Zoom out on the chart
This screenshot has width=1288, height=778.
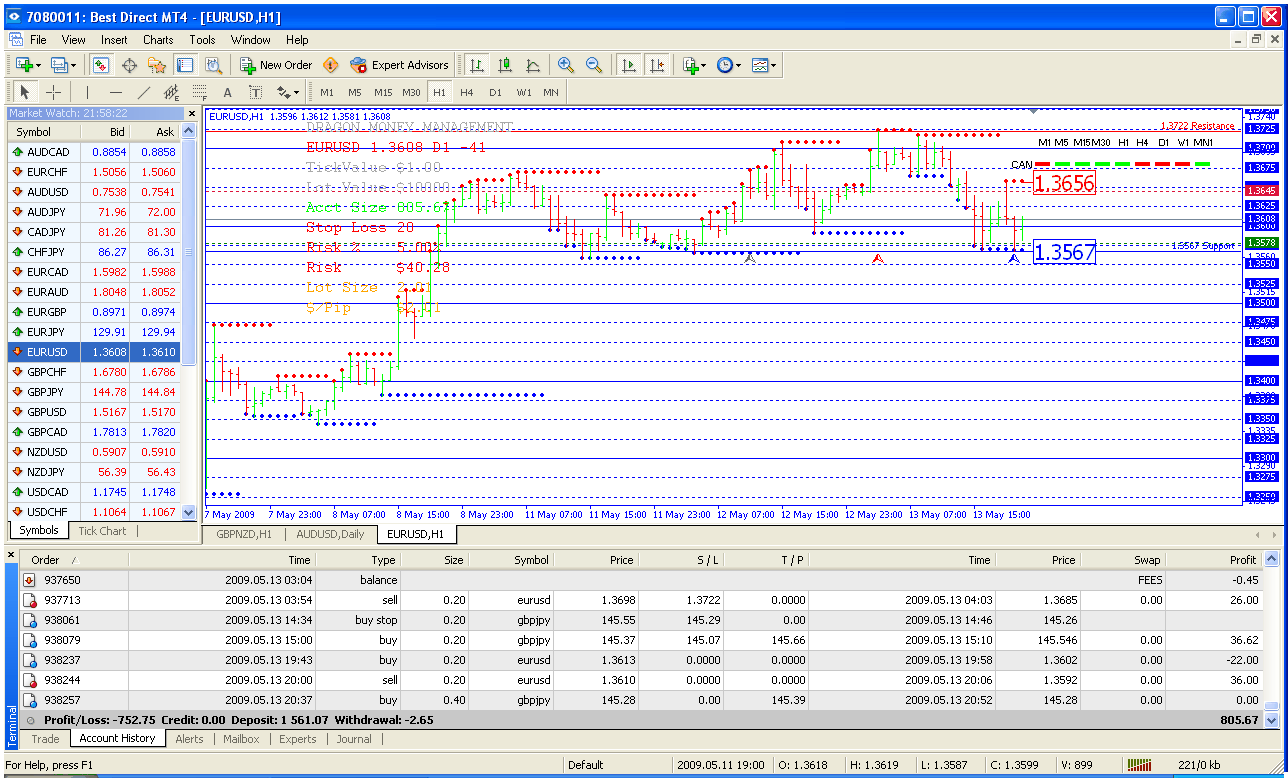594,65
